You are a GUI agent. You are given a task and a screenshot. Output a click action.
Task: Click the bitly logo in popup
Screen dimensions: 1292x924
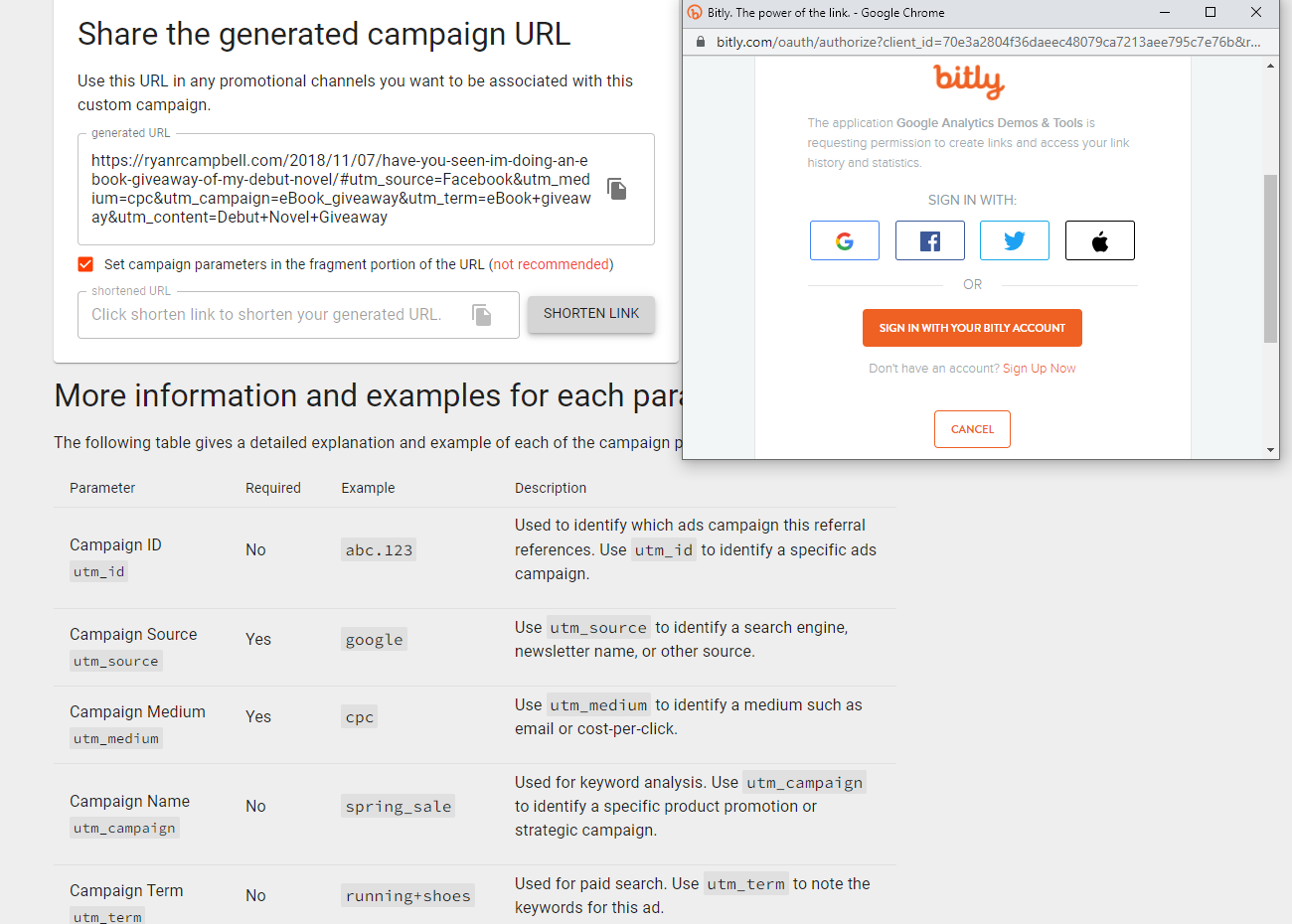click(x=969, y=80)
